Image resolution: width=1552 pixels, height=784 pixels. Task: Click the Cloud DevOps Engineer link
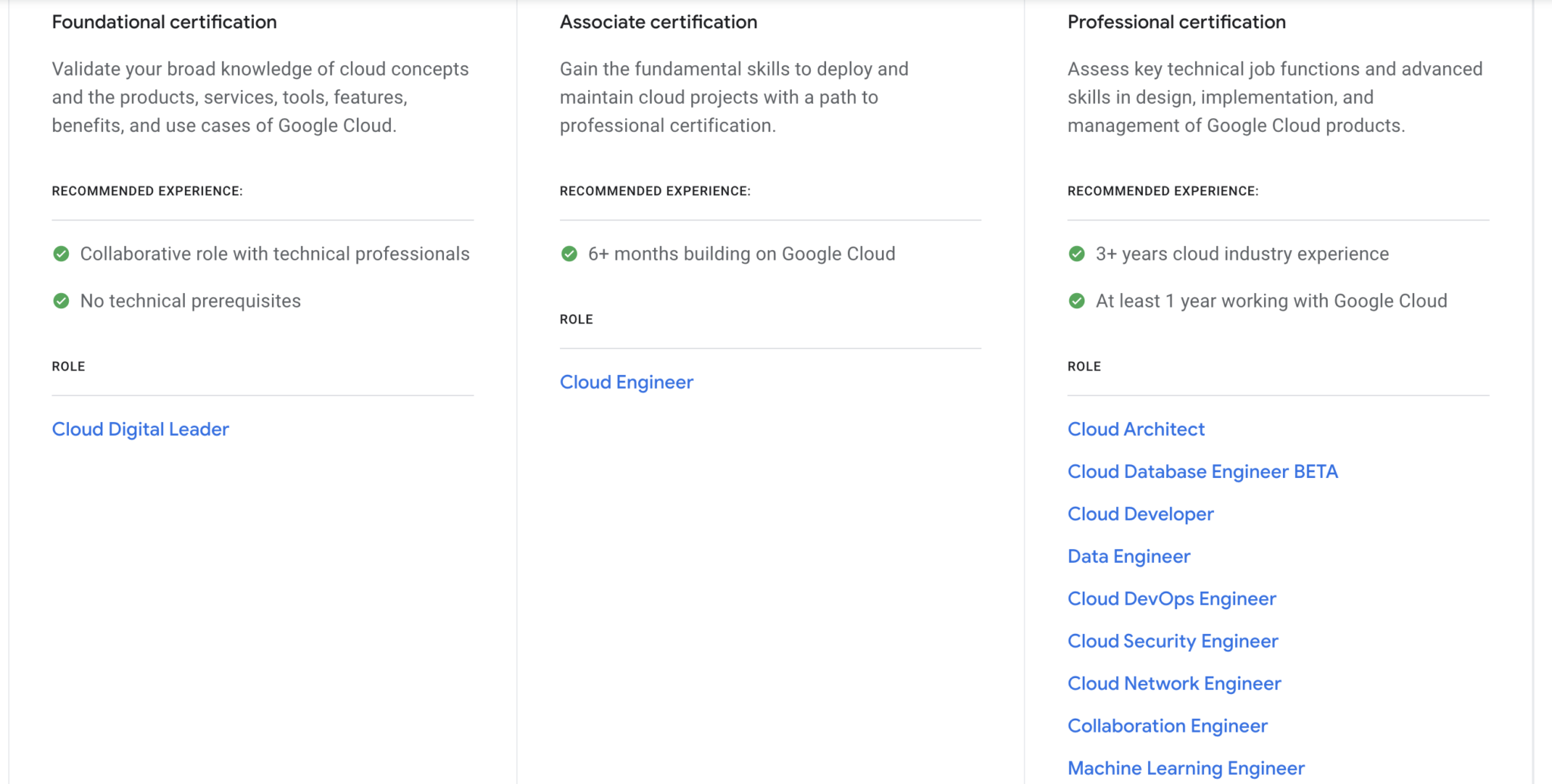coord(1171,598)
